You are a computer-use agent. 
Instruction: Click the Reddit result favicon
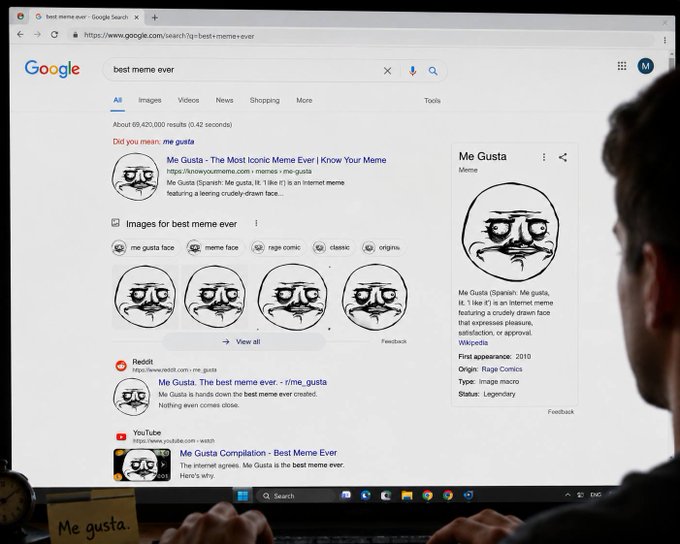click(121, 366)
